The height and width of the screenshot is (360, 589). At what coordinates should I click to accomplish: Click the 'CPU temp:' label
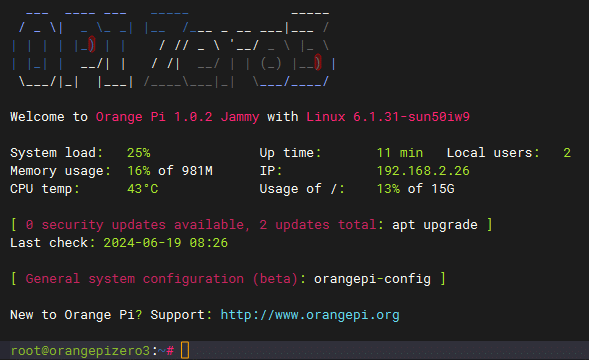[x=45, y=189]
